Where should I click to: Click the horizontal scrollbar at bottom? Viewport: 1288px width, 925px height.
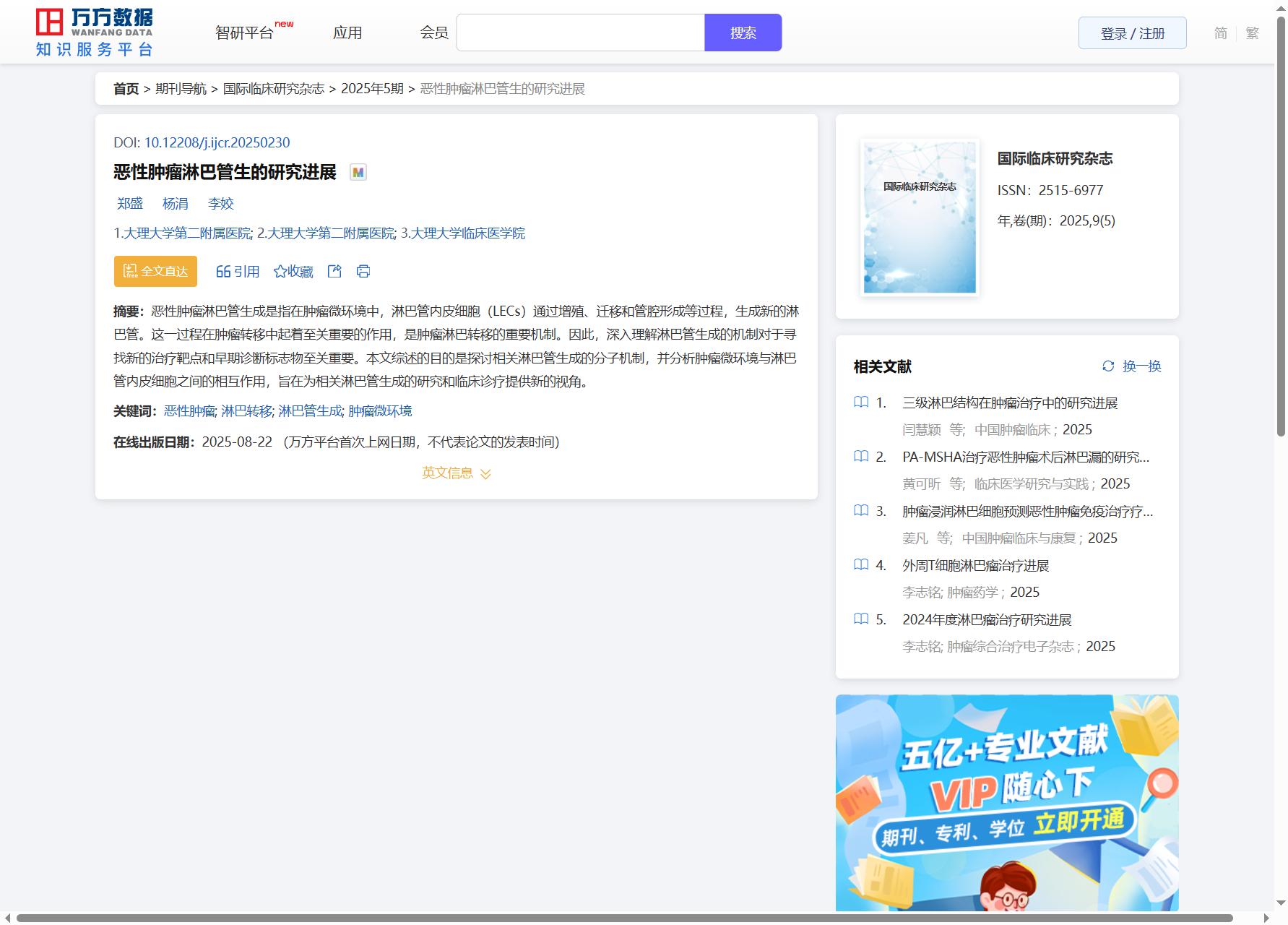point(624,918)
